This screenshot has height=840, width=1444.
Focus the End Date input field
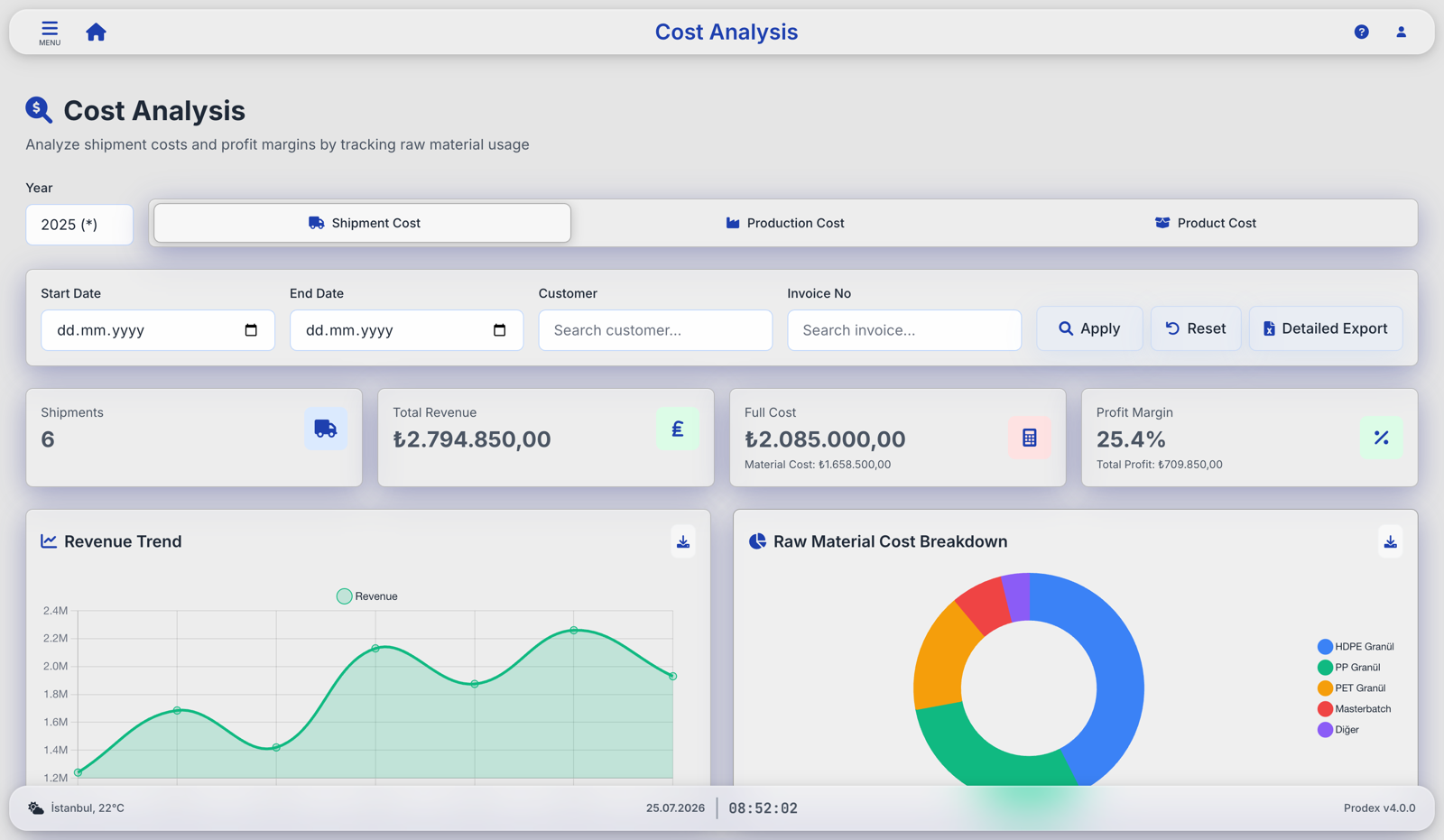point(406,330)
